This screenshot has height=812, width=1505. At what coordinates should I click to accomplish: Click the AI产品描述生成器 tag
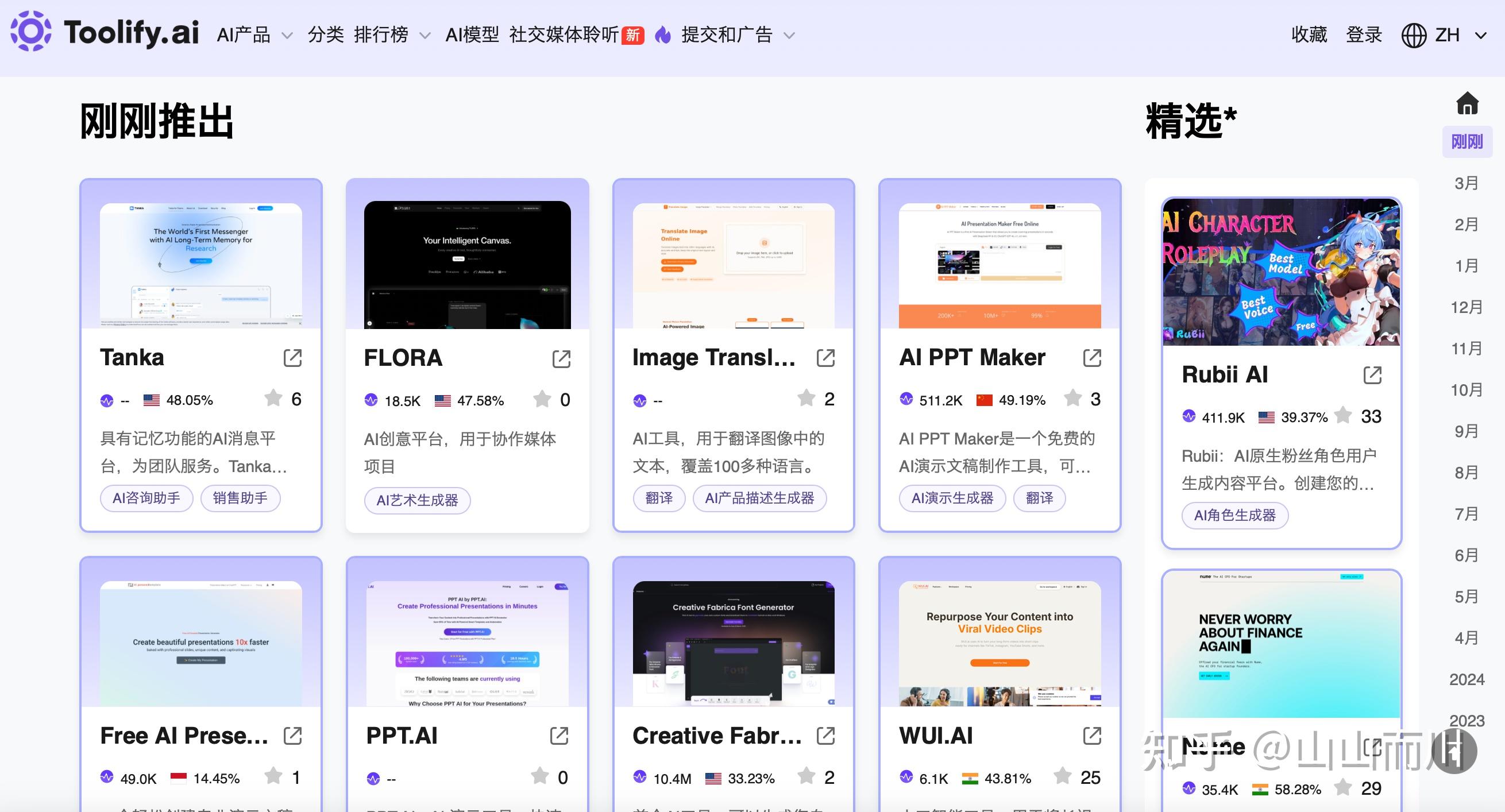tap(759, 498)
